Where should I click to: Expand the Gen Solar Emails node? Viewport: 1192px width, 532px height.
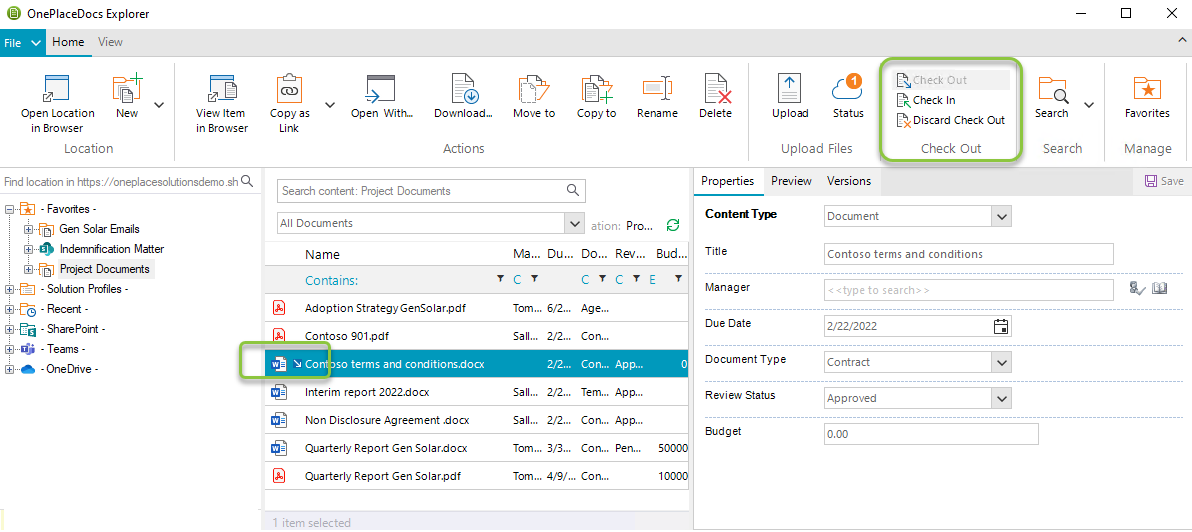(29, 229)
